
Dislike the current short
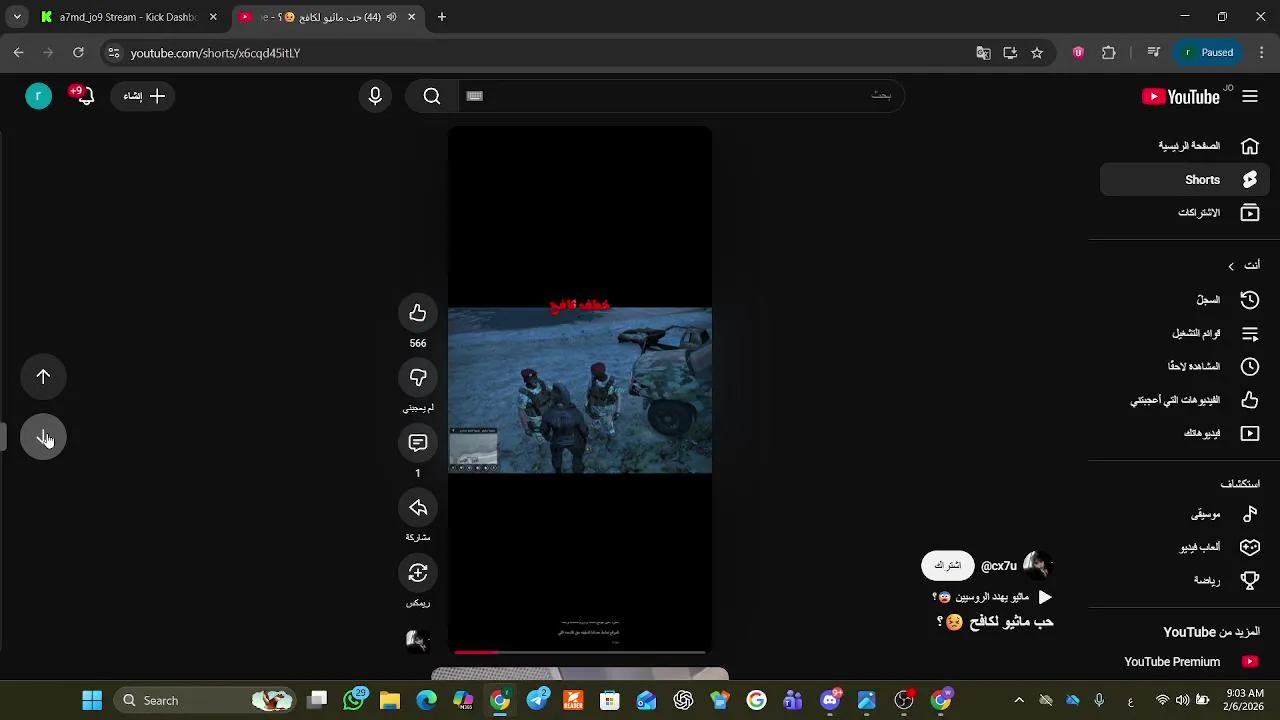(x=418, y=378)
